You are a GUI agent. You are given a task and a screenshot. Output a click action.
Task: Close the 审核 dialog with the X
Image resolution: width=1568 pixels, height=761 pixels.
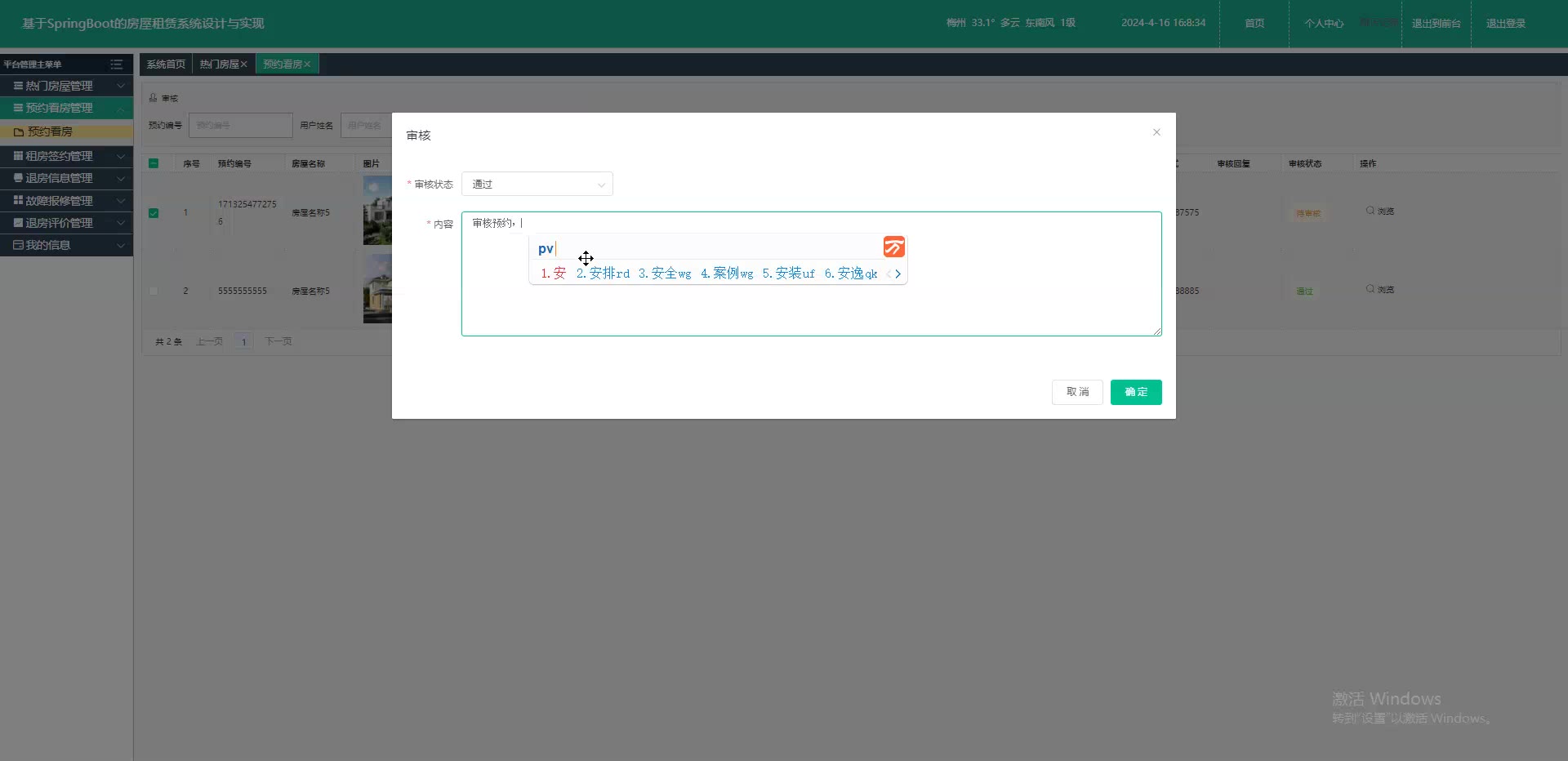pyautogui.click(x=1156, y=132)
